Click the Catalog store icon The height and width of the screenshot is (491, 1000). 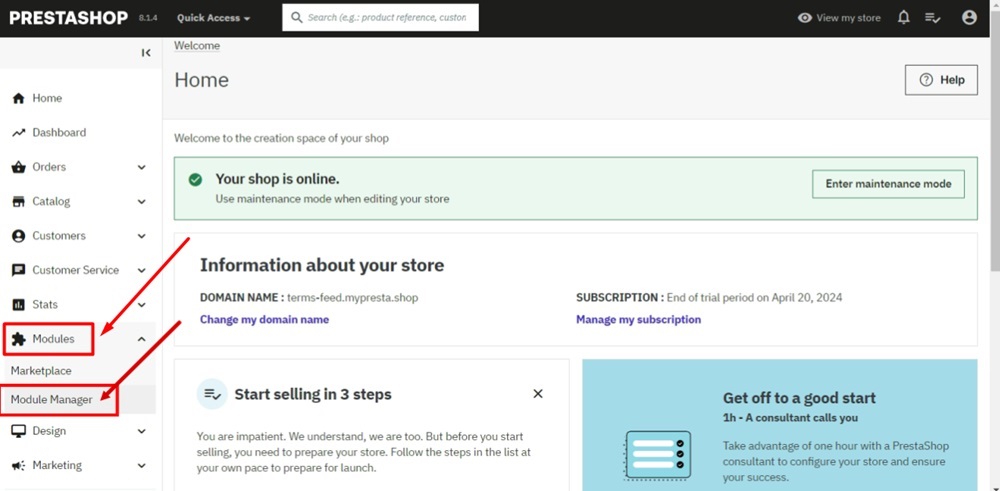click(x=19, y=202)
